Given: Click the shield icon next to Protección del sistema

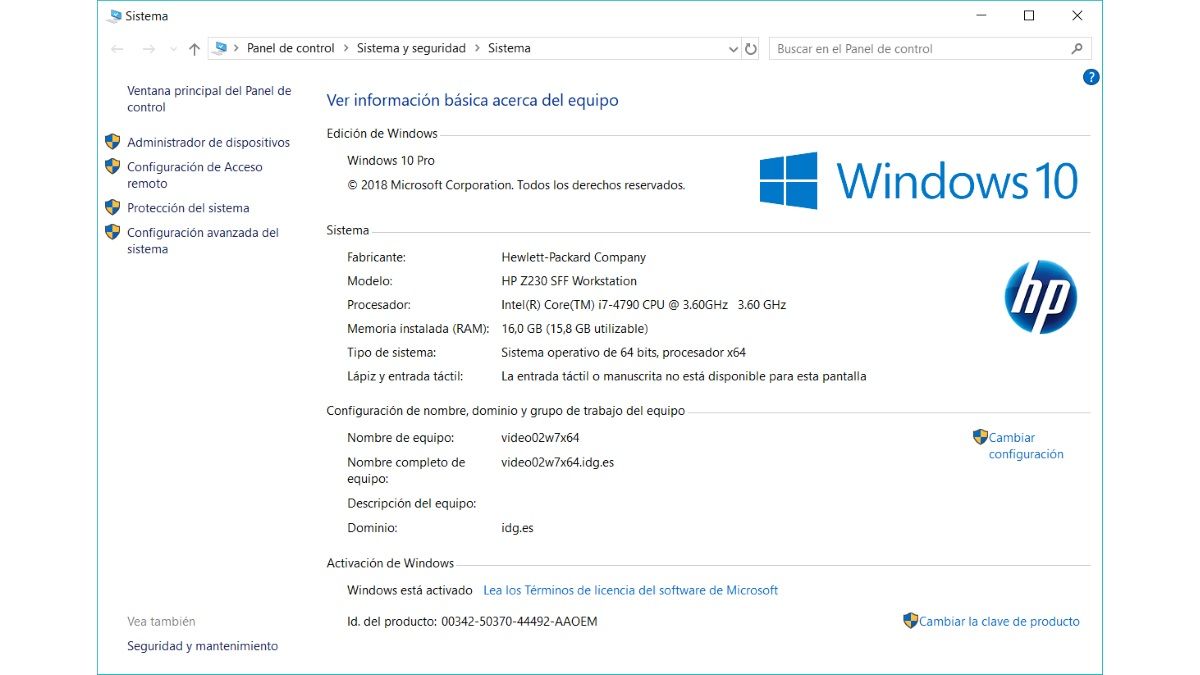Looking at the screenshot, I should 112,208.
